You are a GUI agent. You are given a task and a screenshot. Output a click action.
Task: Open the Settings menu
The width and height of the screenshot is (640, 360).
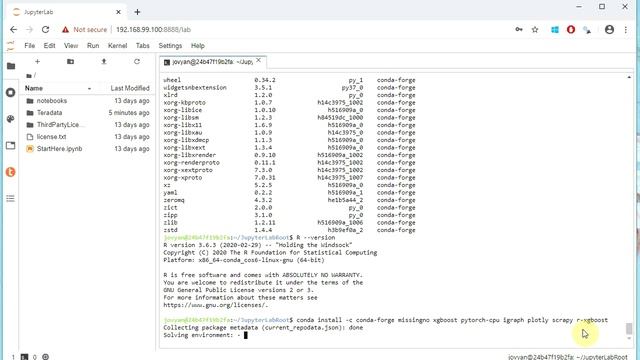tap(170, 46)
